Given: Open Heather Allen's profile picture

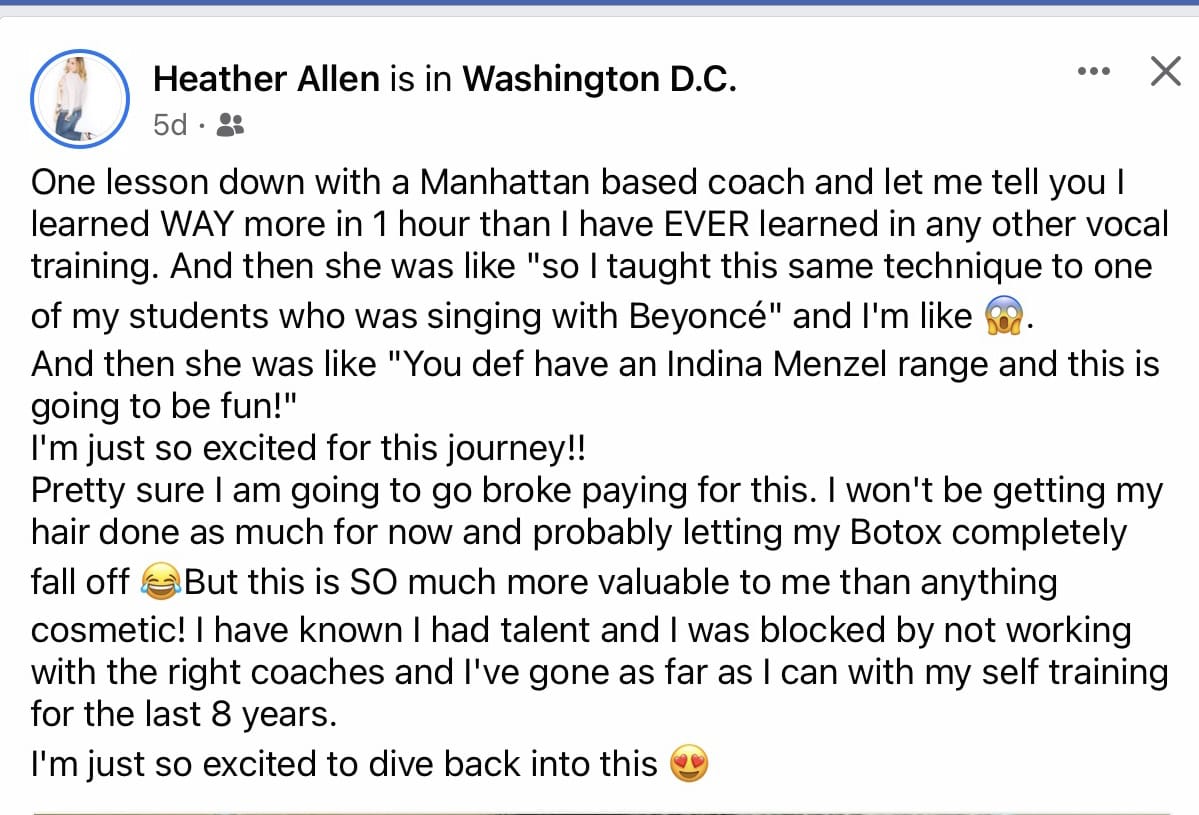Looking at the screenshot, I should click(80, 99).
